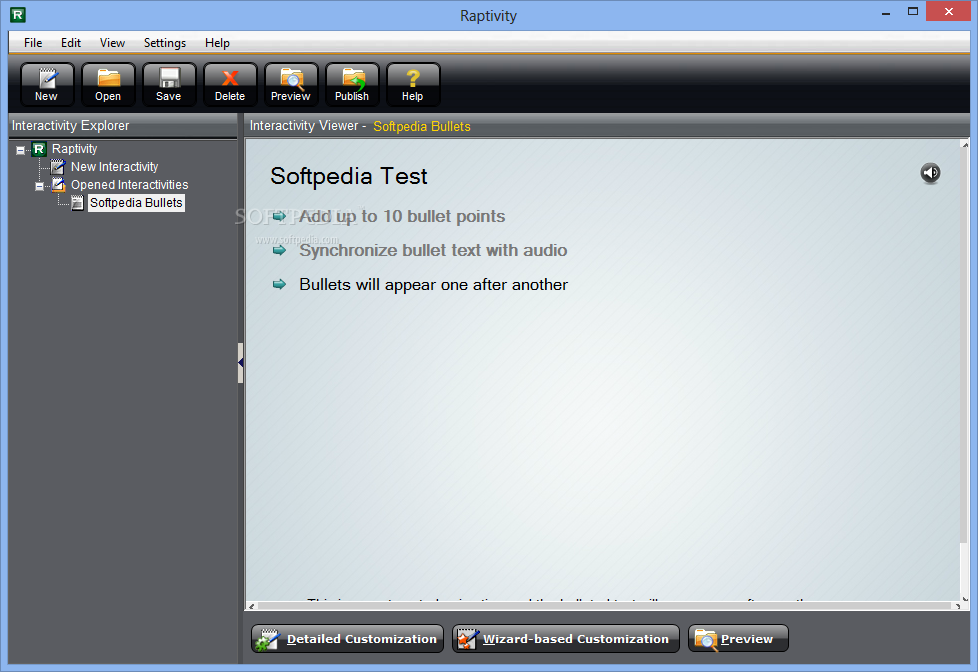The width and height of the screenshot is (978, 672).
Task: Click the Opened Interactivities folder icon
Action: coord(58,185)
